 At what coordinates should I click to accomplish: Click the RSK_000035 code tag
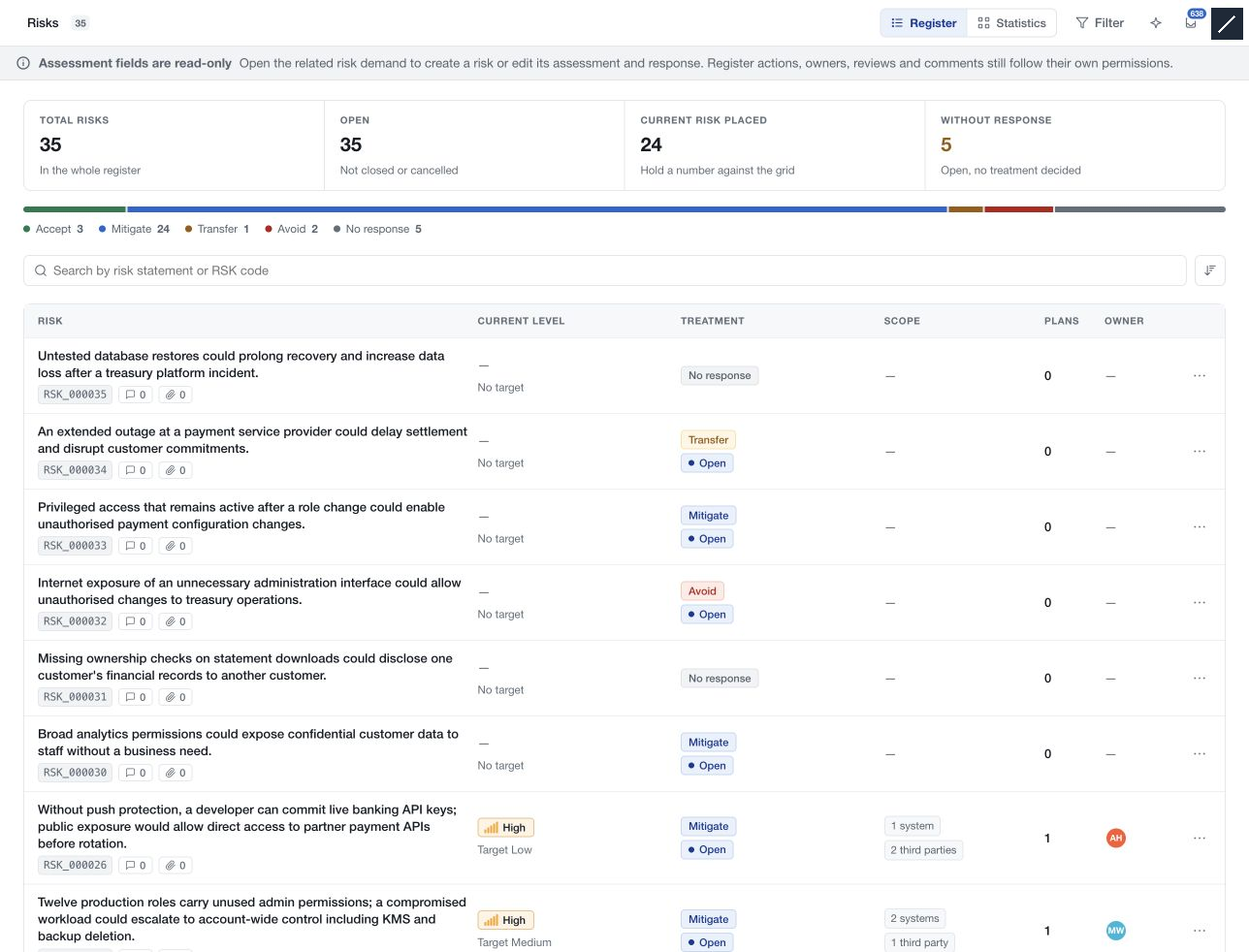[x=75, y=395]
